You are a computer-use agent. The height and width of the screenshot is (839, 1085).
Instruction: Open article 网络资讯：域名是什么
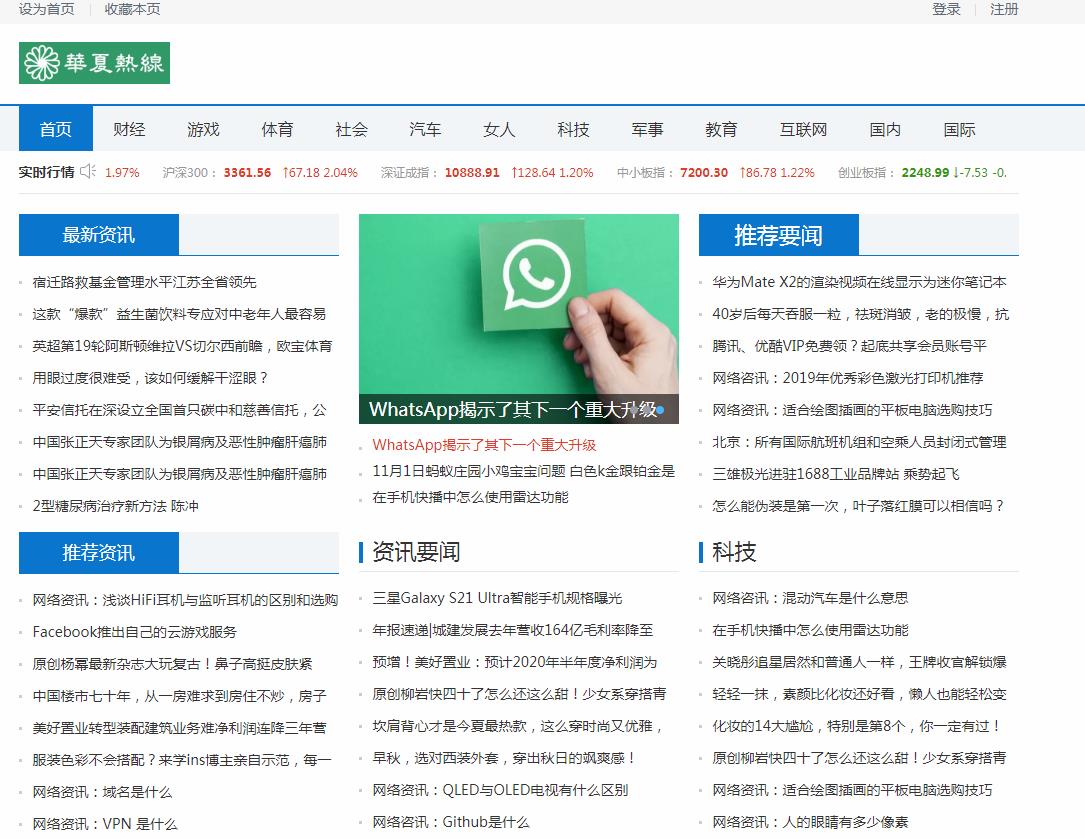tap(102, 791)
